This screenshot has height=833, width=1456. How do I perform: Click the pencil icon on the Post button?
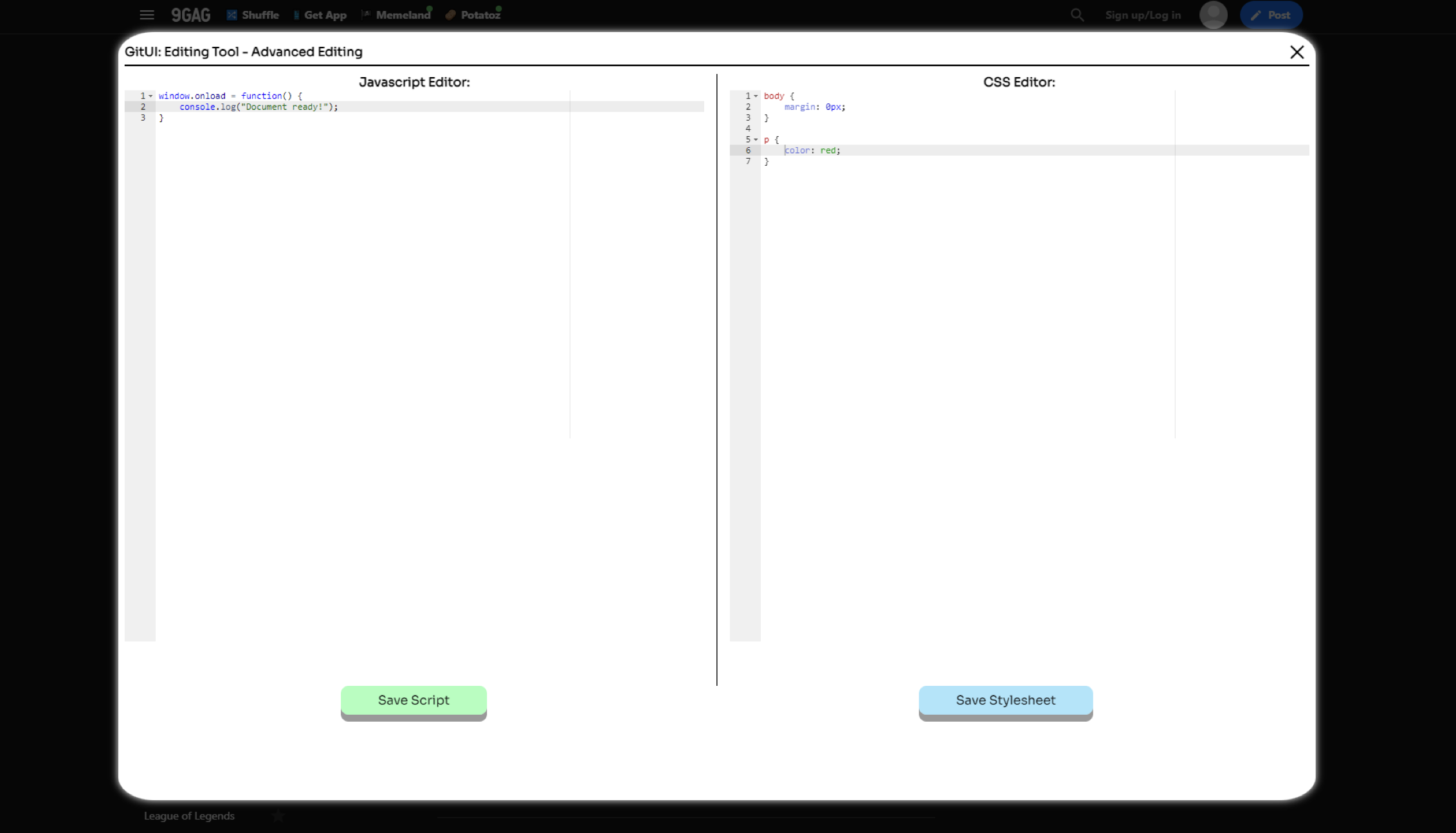click(1256, 15)
